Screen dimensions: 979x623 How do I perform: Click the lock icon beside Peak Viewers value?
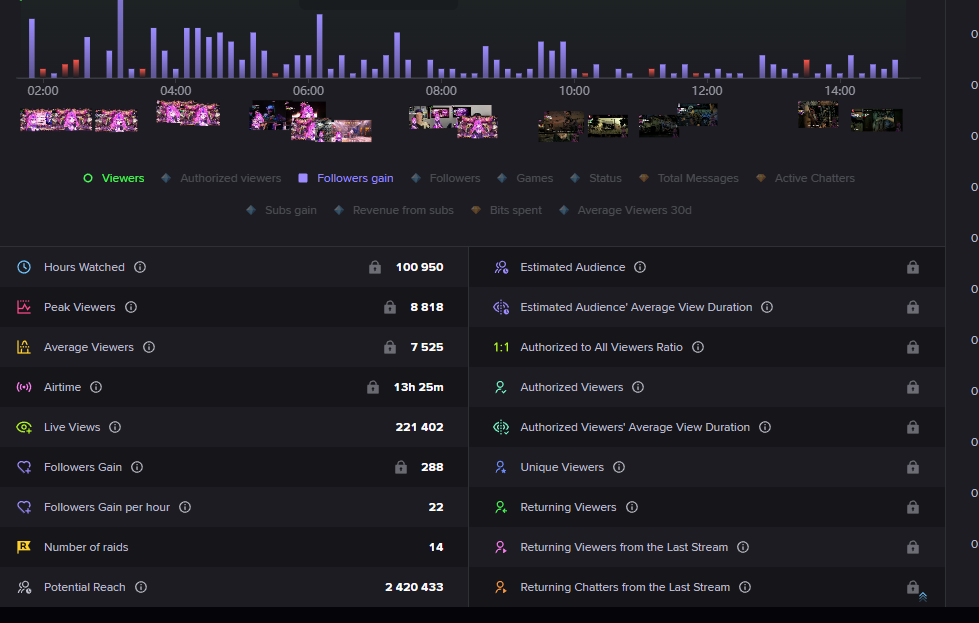tap(390, 307)
